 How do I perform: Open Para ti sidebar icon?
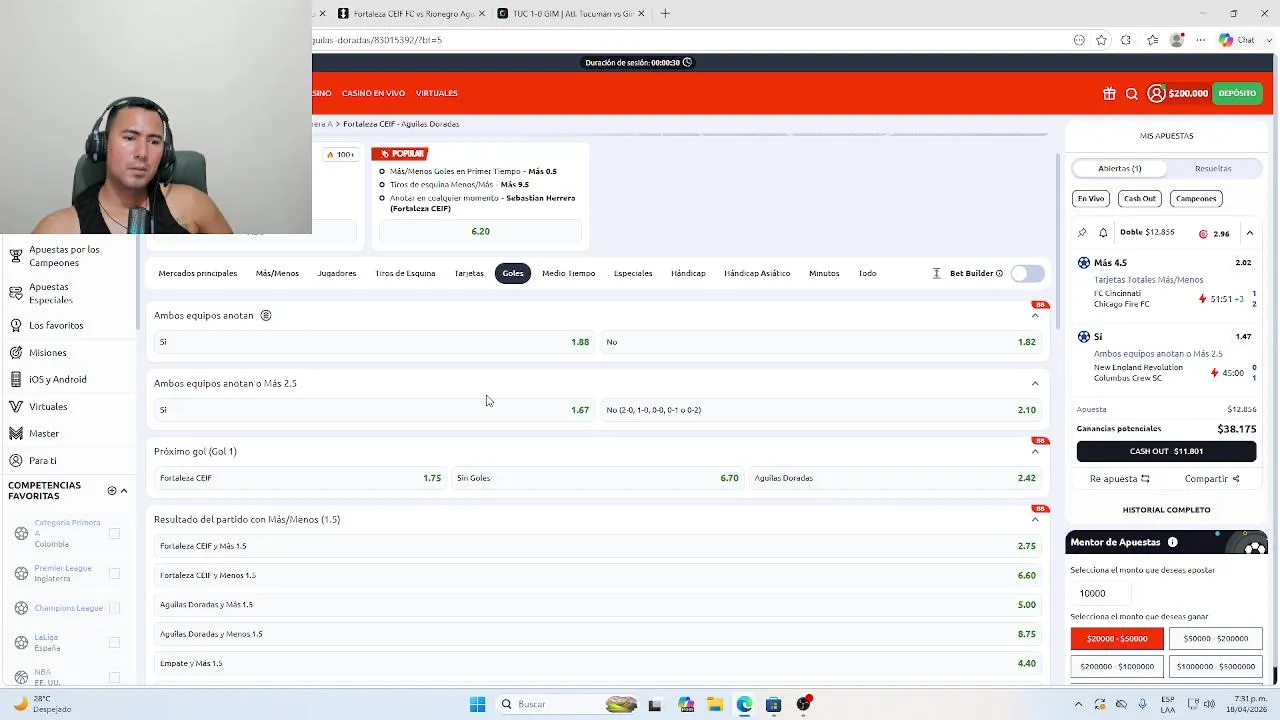coord(16,460)
